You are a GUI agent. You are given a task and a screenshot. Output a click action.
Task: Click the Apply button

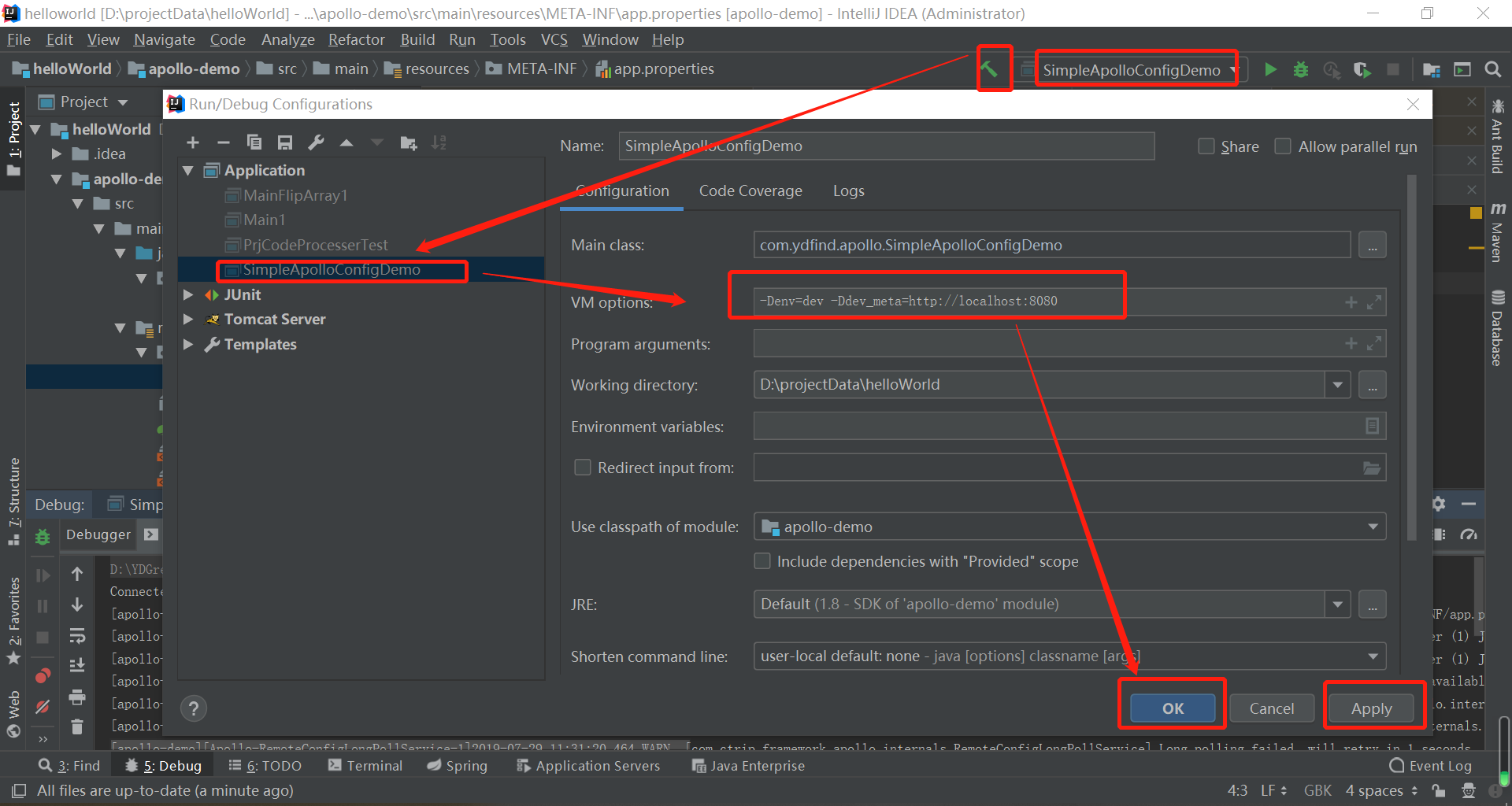tap(1371, 708)
